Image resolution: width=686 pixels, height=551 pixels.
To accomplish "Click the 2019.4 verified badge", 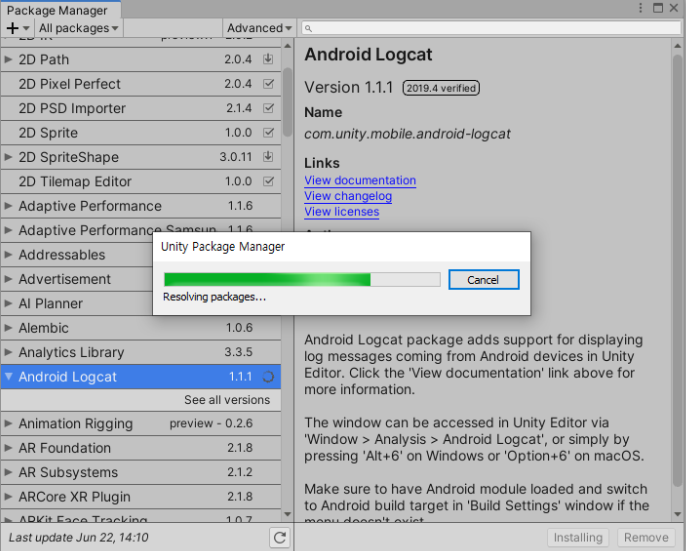I will 441,88.
